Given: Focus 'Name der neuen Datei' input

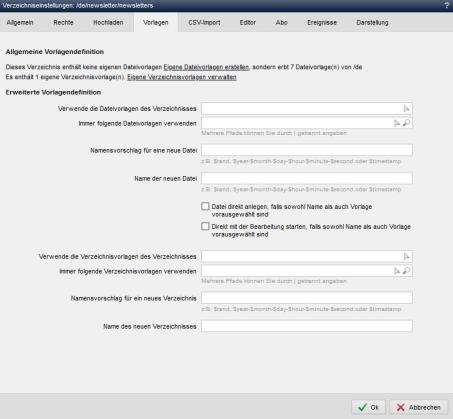Looking at the screenshot, I should pyautogui.click(x=307, y=178).
